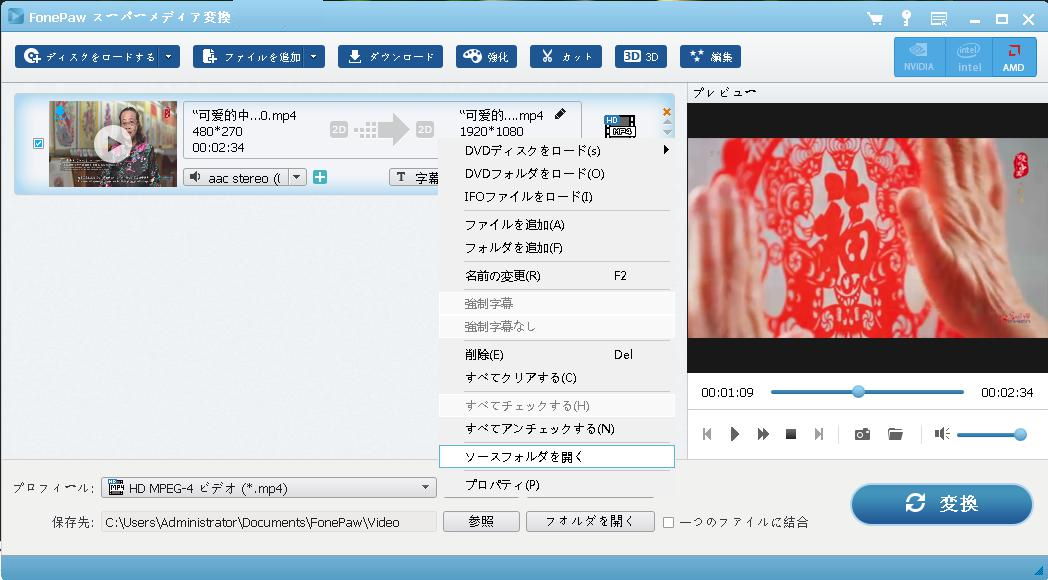This screenshot has height=580, width=1048.
Task: Choose DVDフォルダをロード(O) menu item
Action: [556, 174]
